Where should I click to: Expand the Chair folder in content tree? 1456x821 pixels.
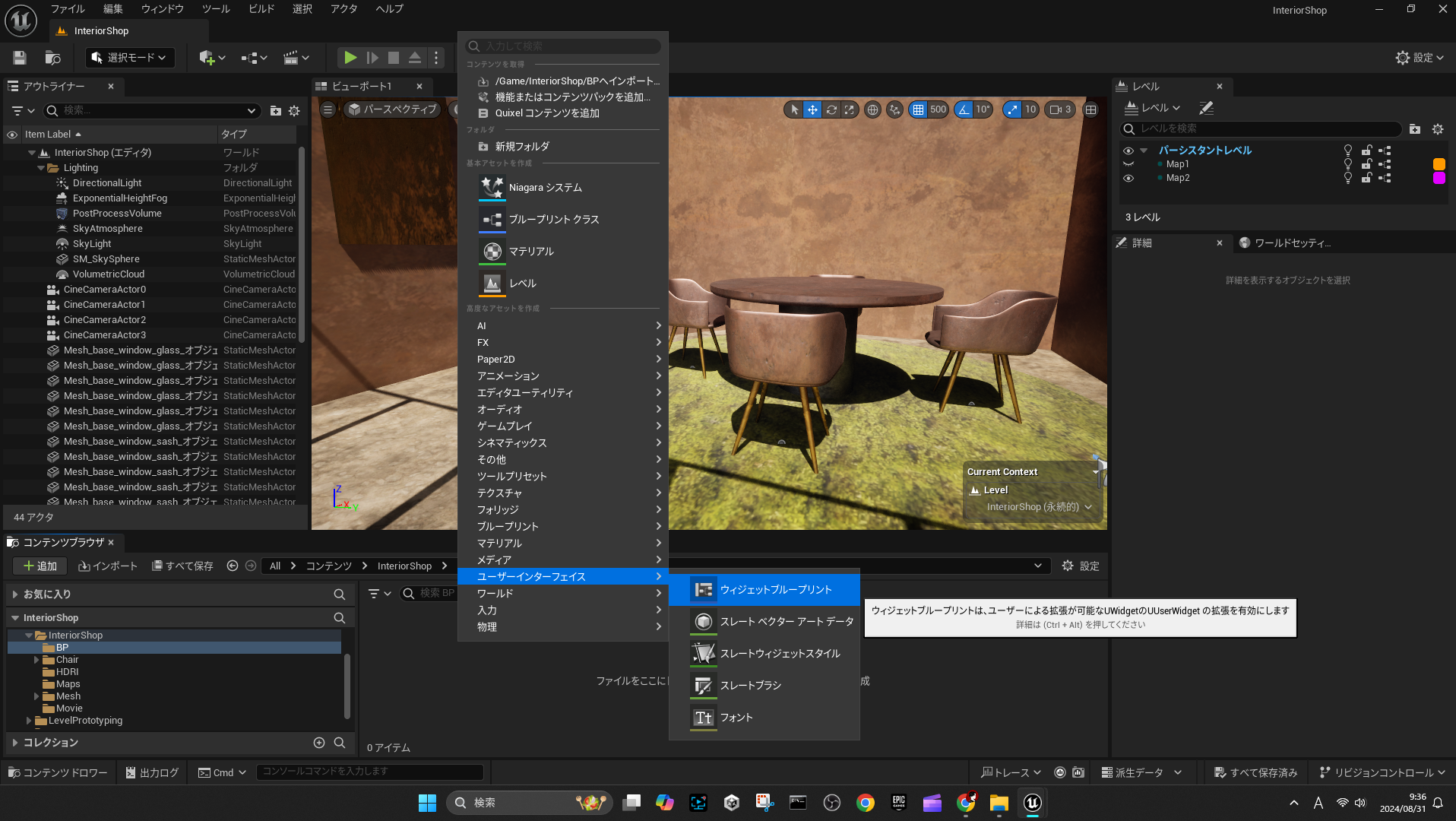[36, 660]
